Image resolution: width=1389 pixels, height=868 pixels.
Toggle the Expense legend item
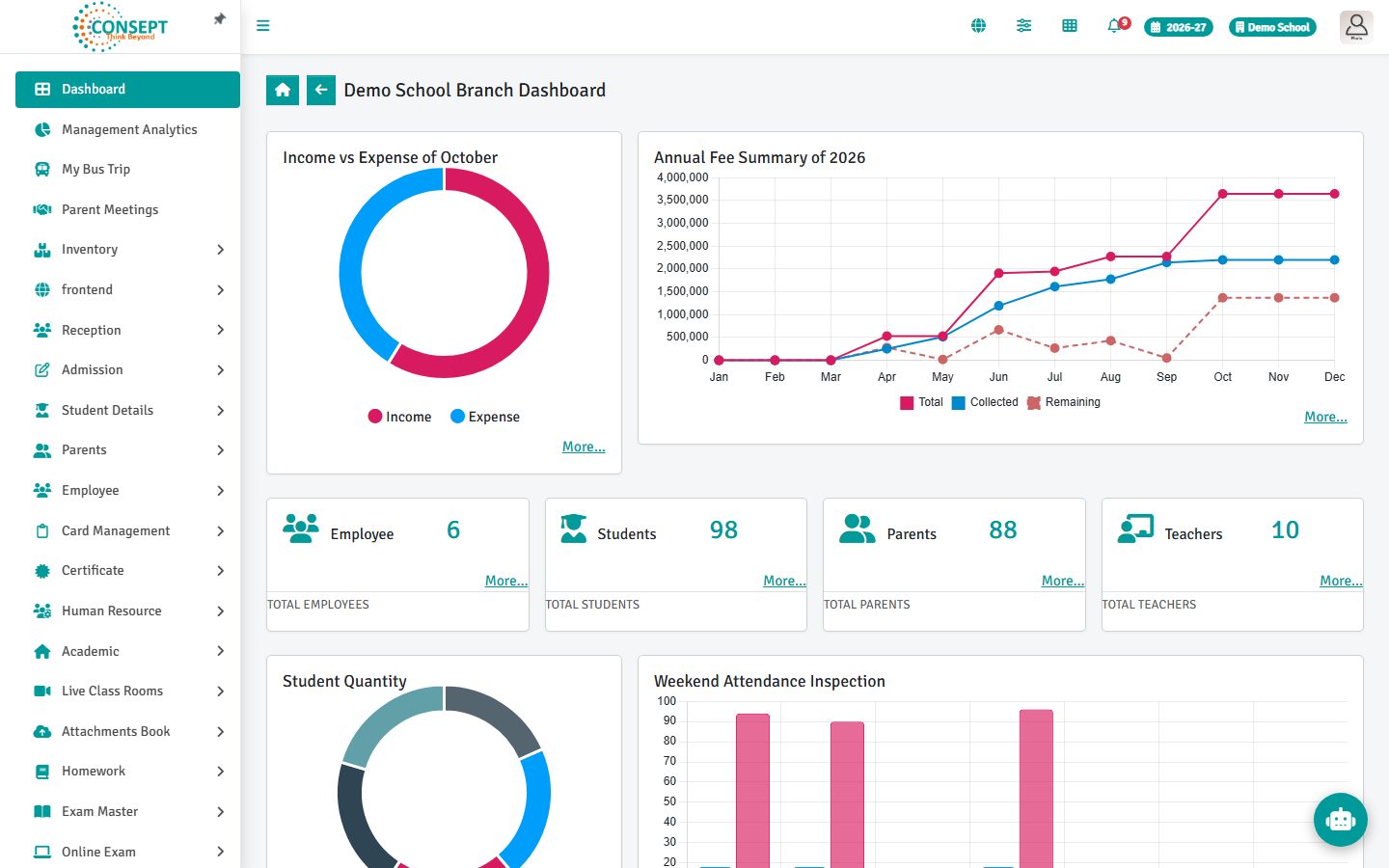[485, 417]
